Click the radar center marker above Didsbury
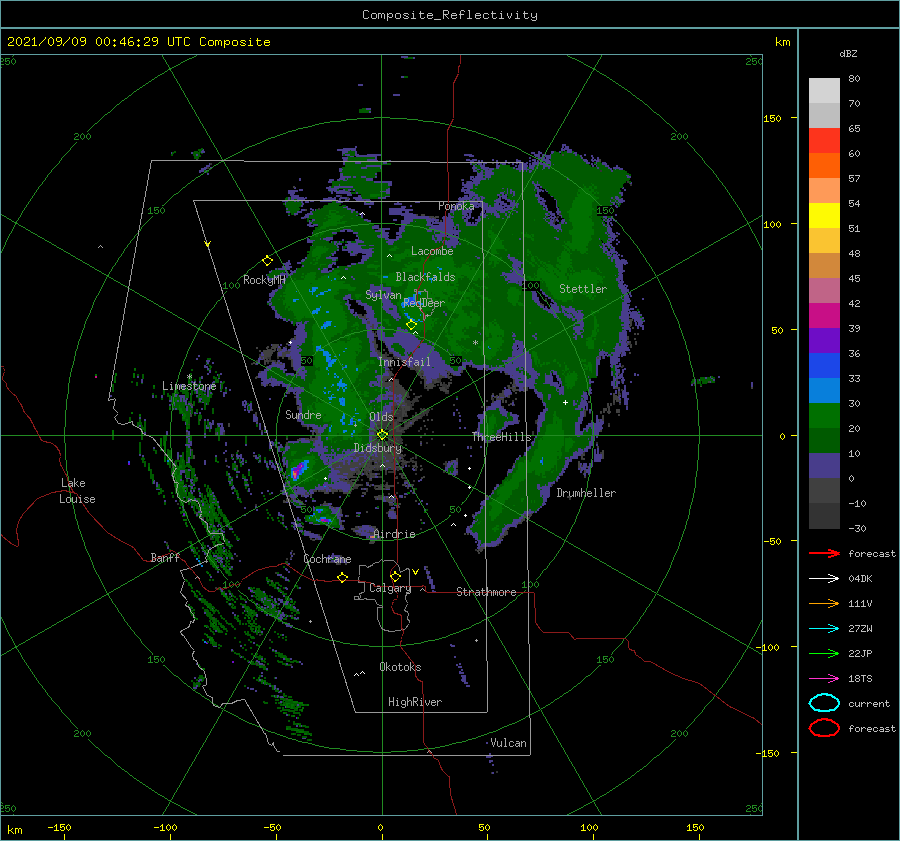 tap(382, 435)
